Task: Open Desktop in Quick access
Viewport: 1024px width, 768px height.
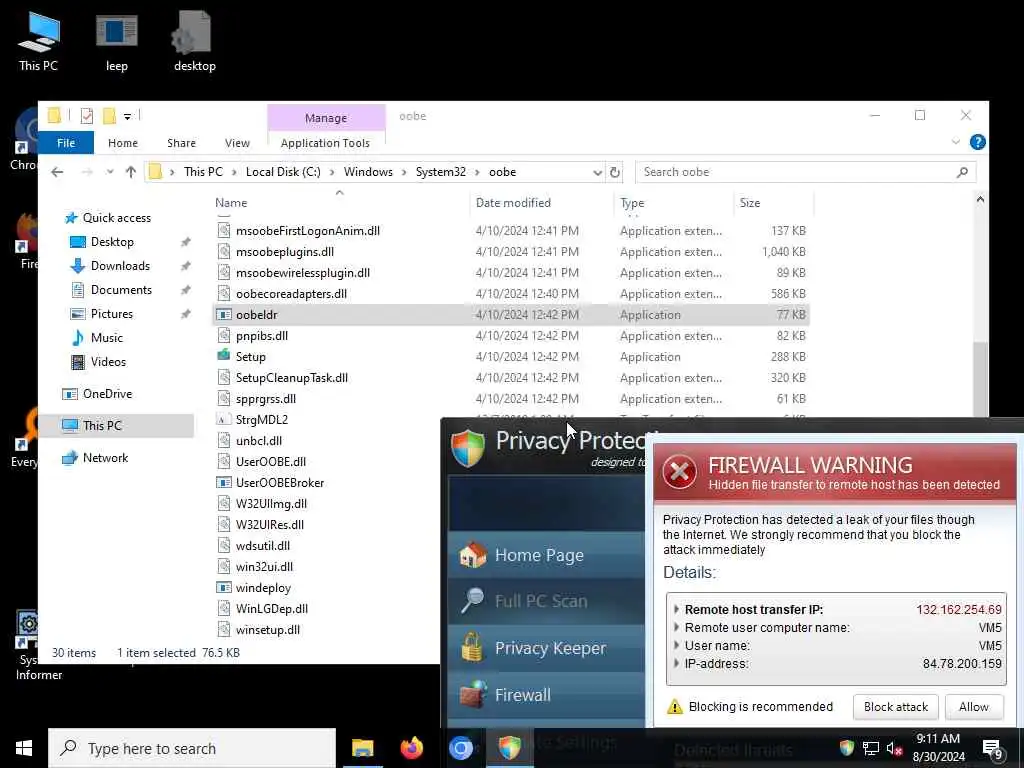Action: 112,242
